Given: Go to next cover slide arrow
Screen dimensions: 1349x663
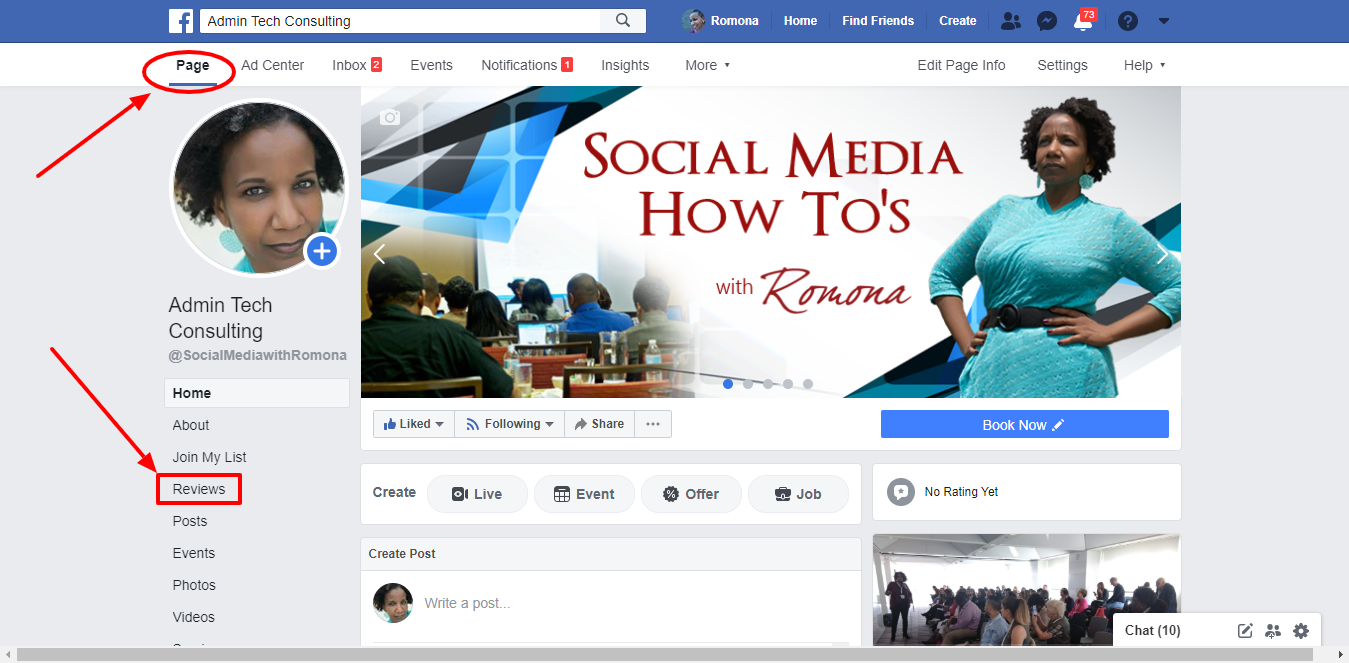Looking at the screenshot, I should coord(1162,254).
